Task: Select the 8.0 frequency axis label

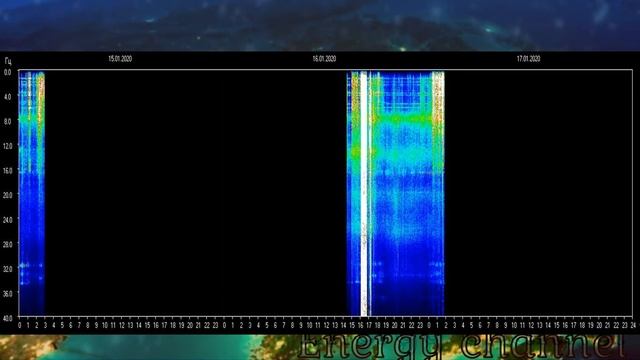Action: click(x=7, y=121)
